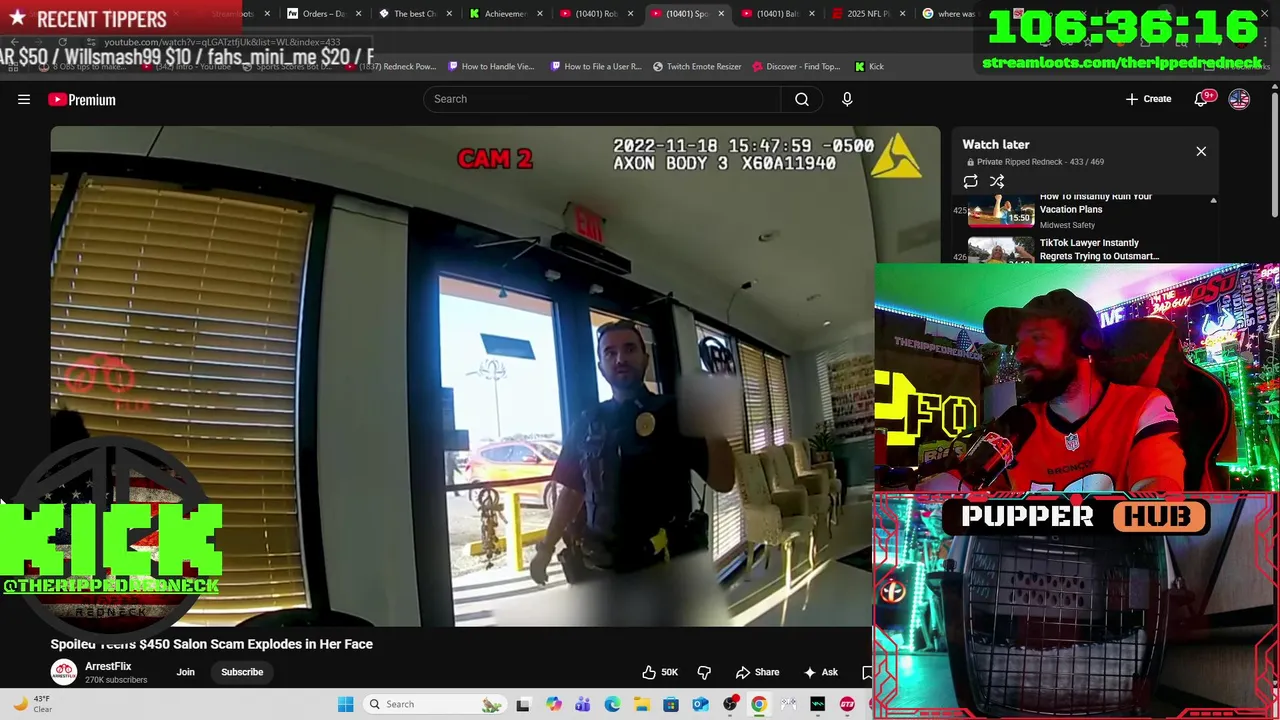Subscribe to the ArrestFlix channel

point(242,672)
